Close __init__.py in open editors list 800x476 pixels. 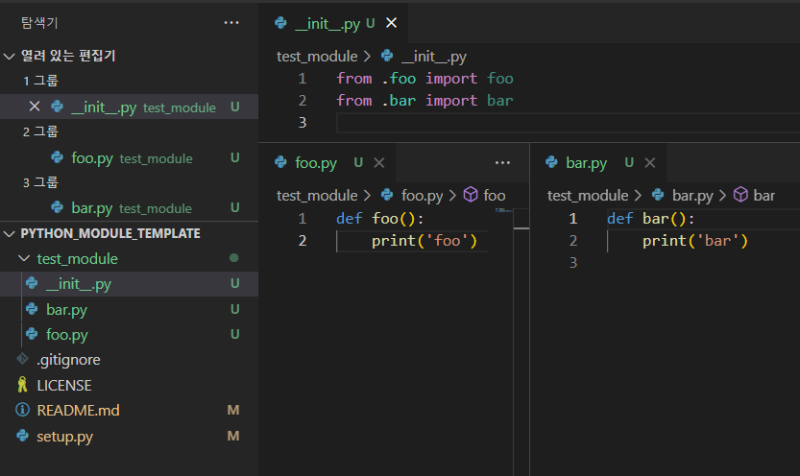point(34,107)
